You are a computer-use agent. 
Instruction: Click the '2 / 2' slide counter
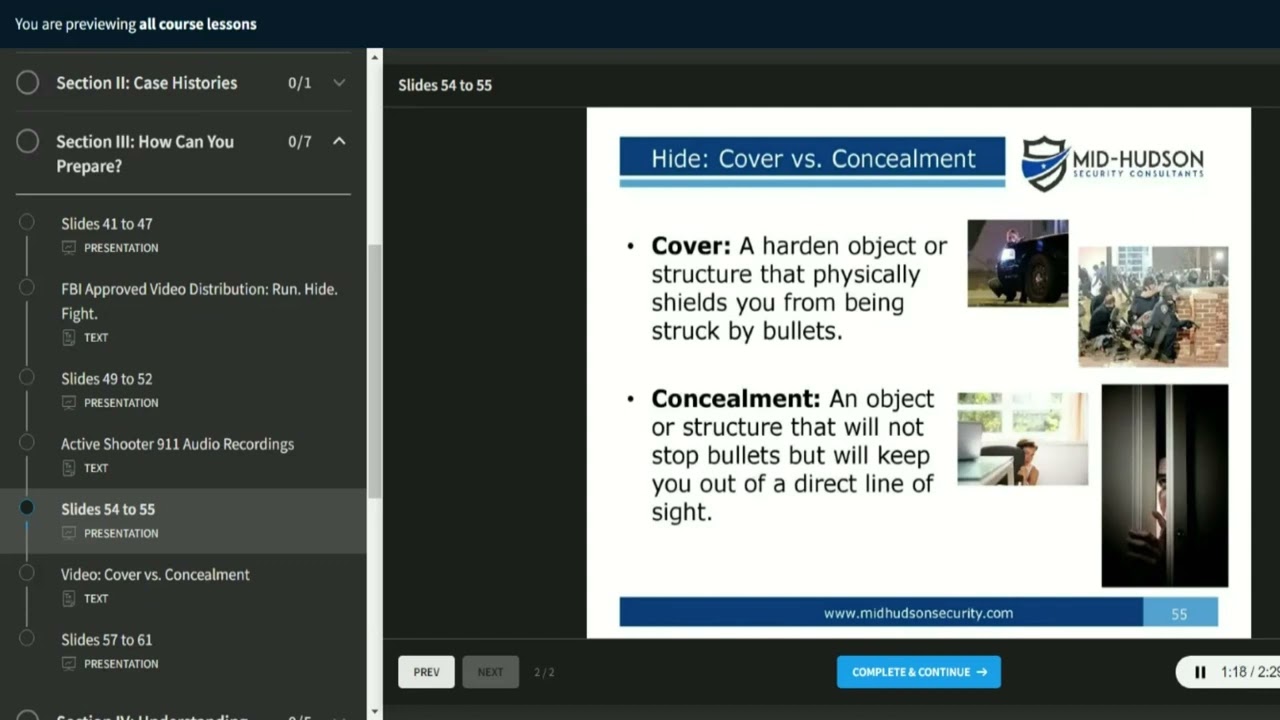[544, 672]
